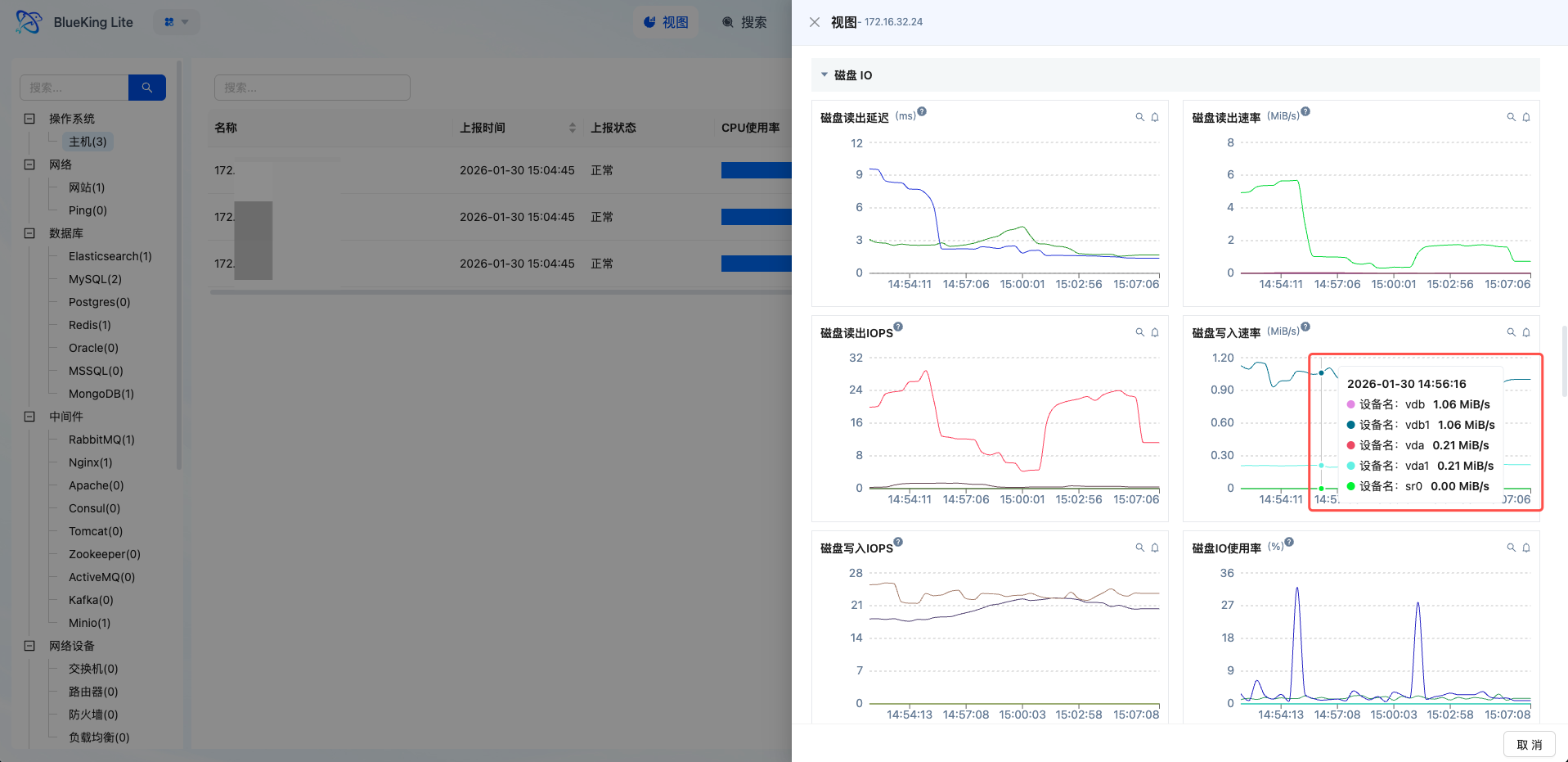
Task: Close the 视图 drawer panel
Action: (815, 22)
